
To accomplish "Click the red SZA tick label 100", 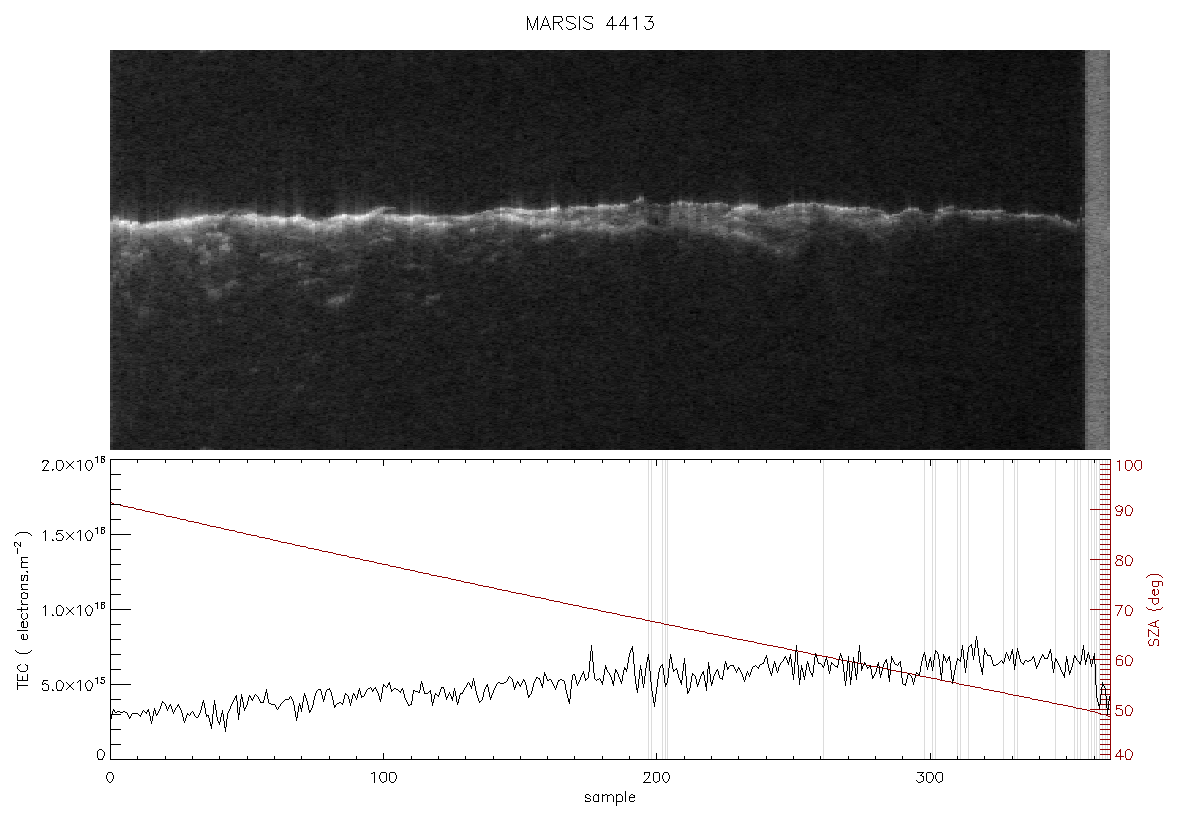I will click(x=1129, y=466).
